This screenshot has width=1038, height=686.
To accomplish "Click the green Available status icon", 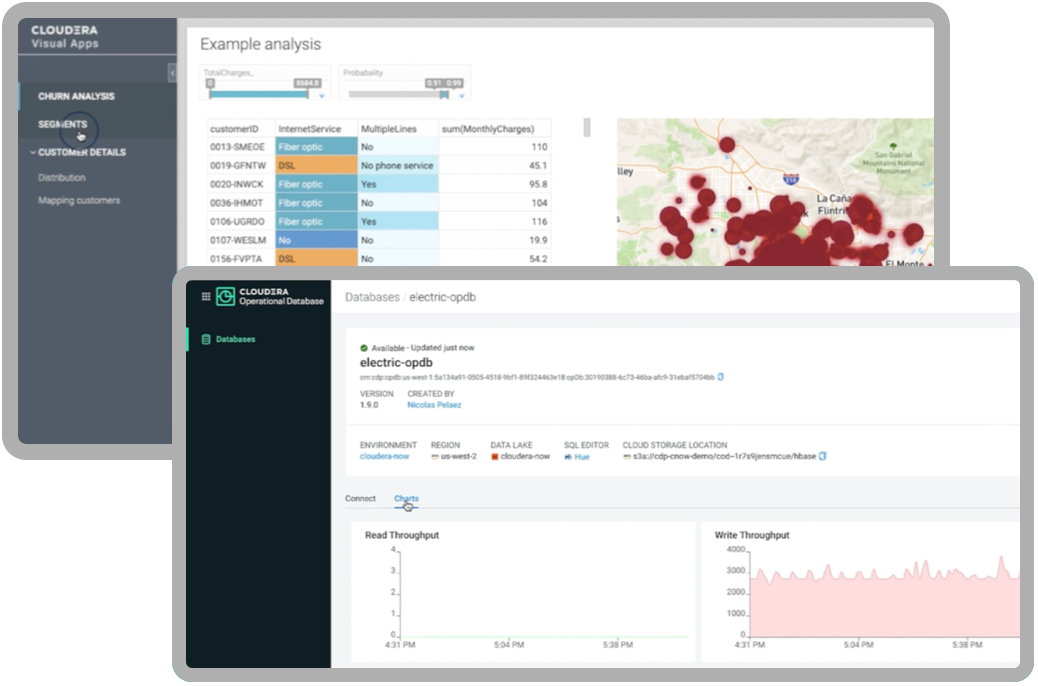I will click(363, 348).
